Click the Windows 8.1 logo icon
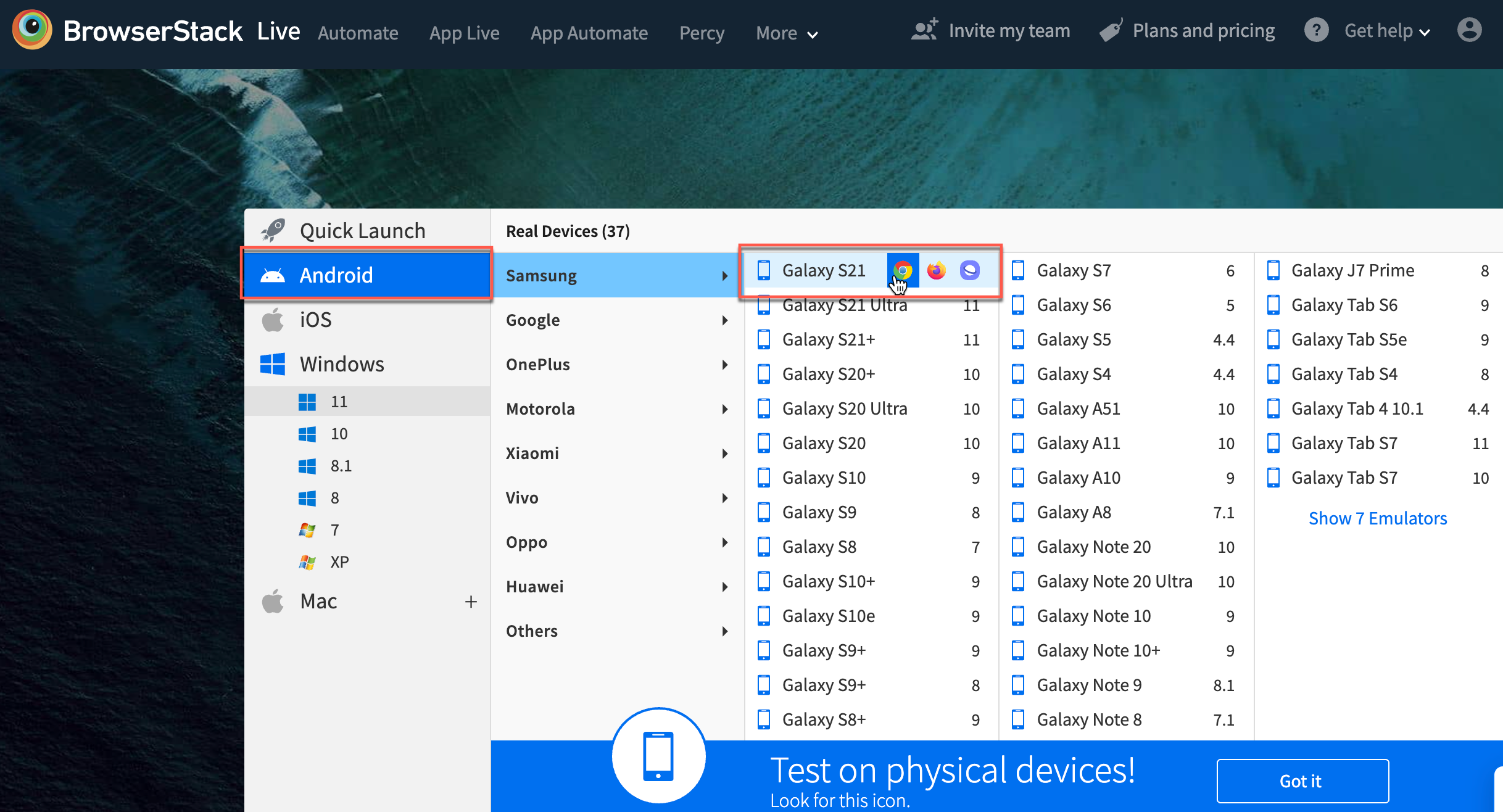This screenshot has height=812, width=1503. [307, 466]
